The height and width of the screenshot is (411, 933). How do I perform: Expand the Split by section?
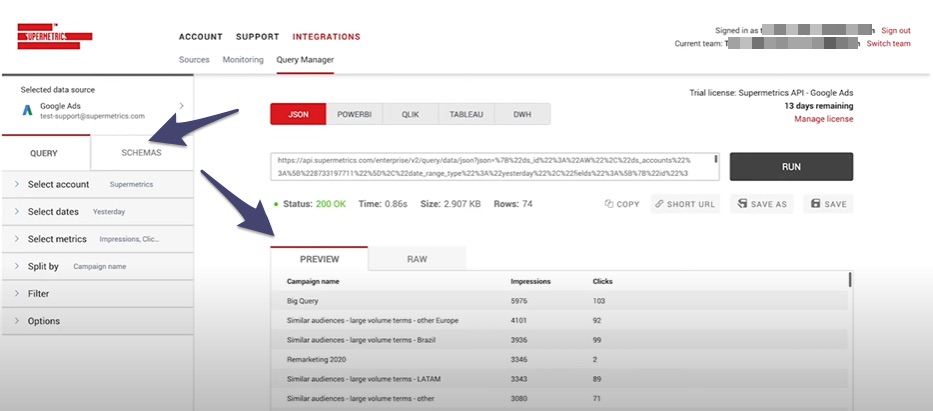[x=98, y=266]
